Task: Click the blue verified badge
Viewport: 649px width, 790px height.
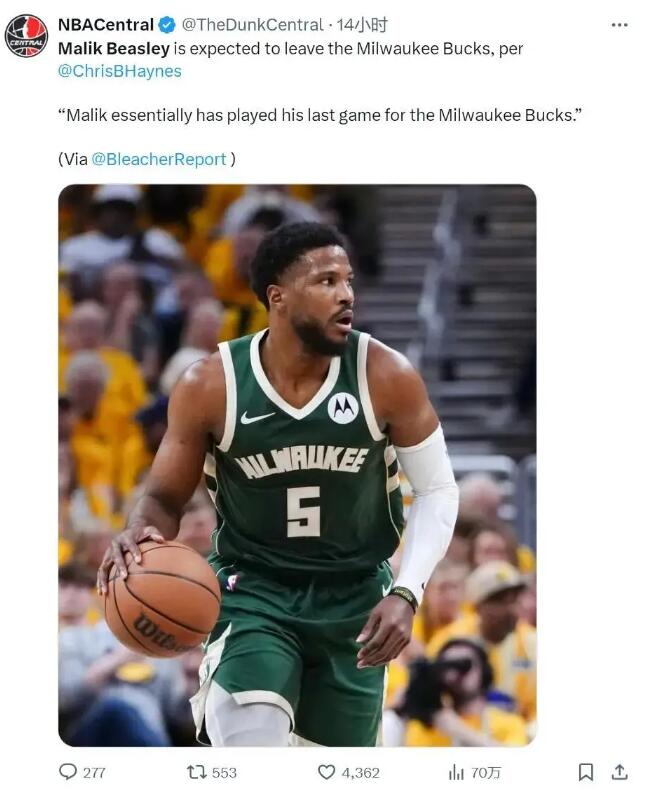Action: point(167,25)
